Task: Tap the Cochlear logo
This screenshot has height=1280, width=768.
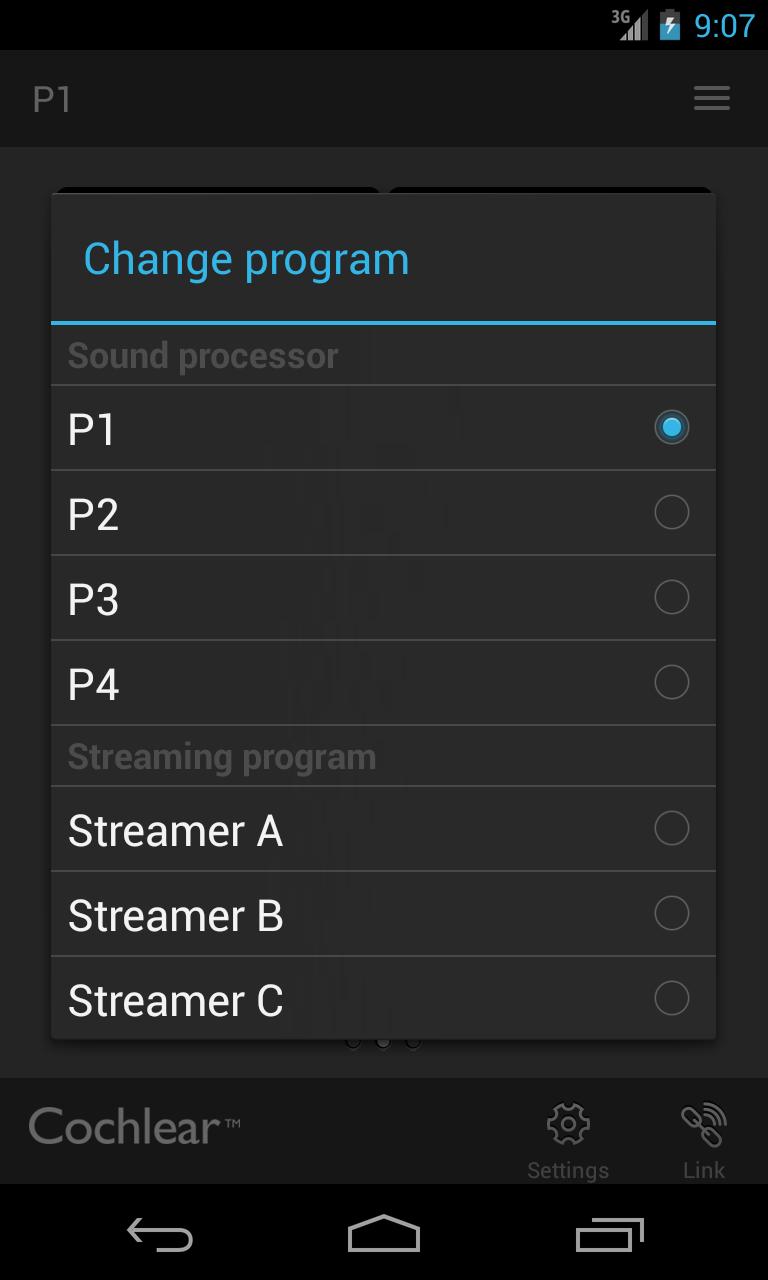Action: tap(134, 1127)
